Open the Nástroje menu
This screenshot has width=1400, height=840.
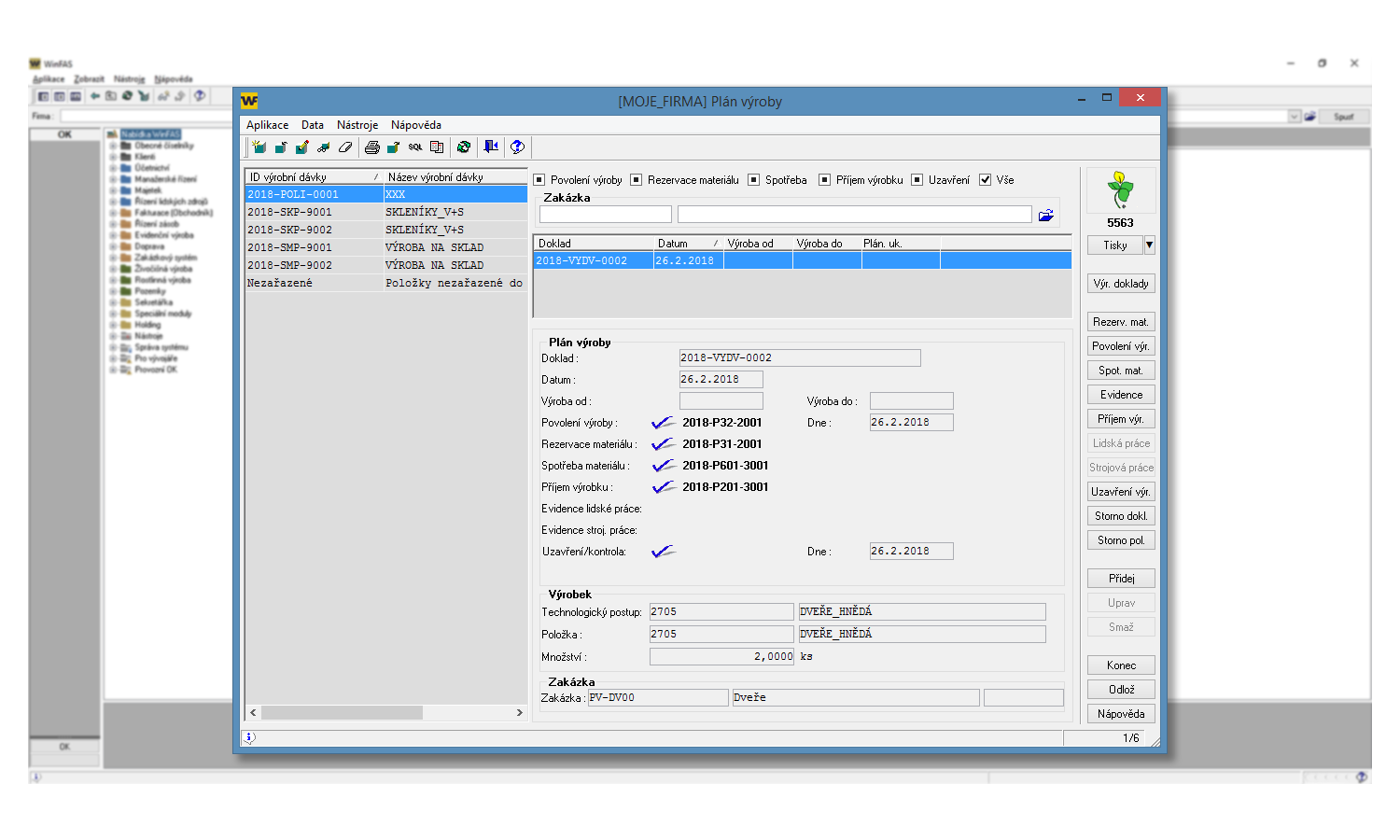357,125
